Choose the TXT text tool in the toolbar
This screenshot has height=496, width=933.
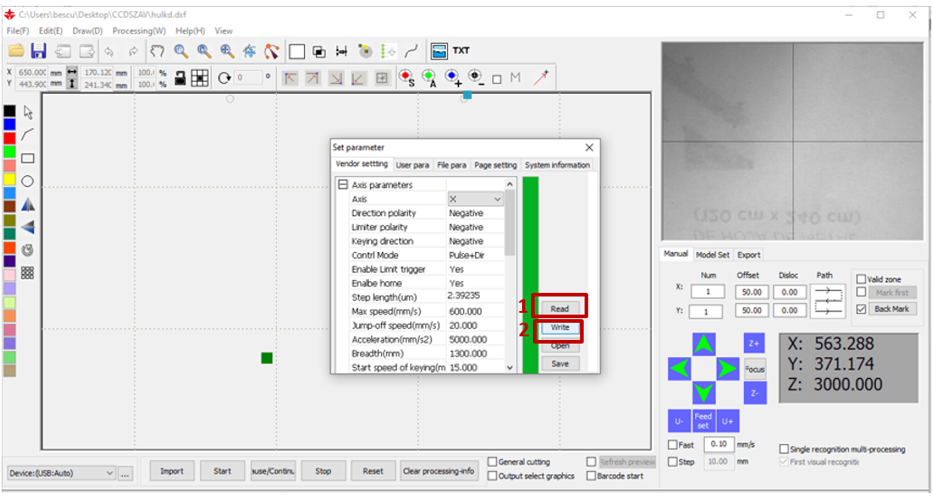(x=461, y=51)
